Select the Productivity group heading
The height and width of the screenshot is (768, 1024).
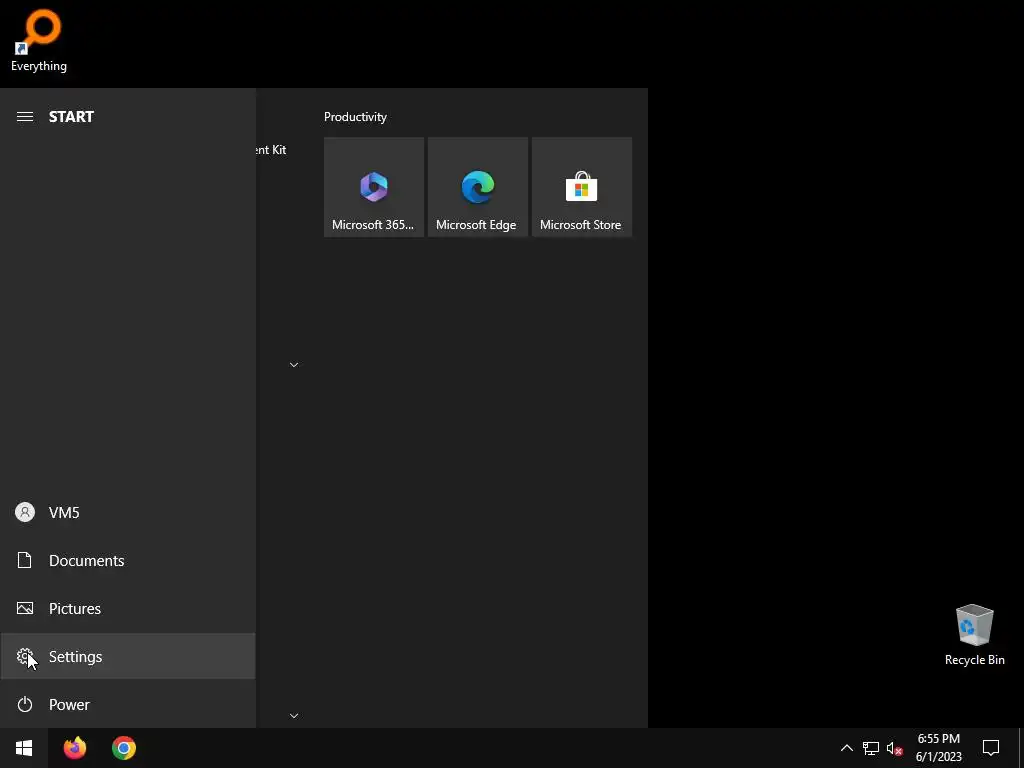pyautogui.click(x=355, y=117)
